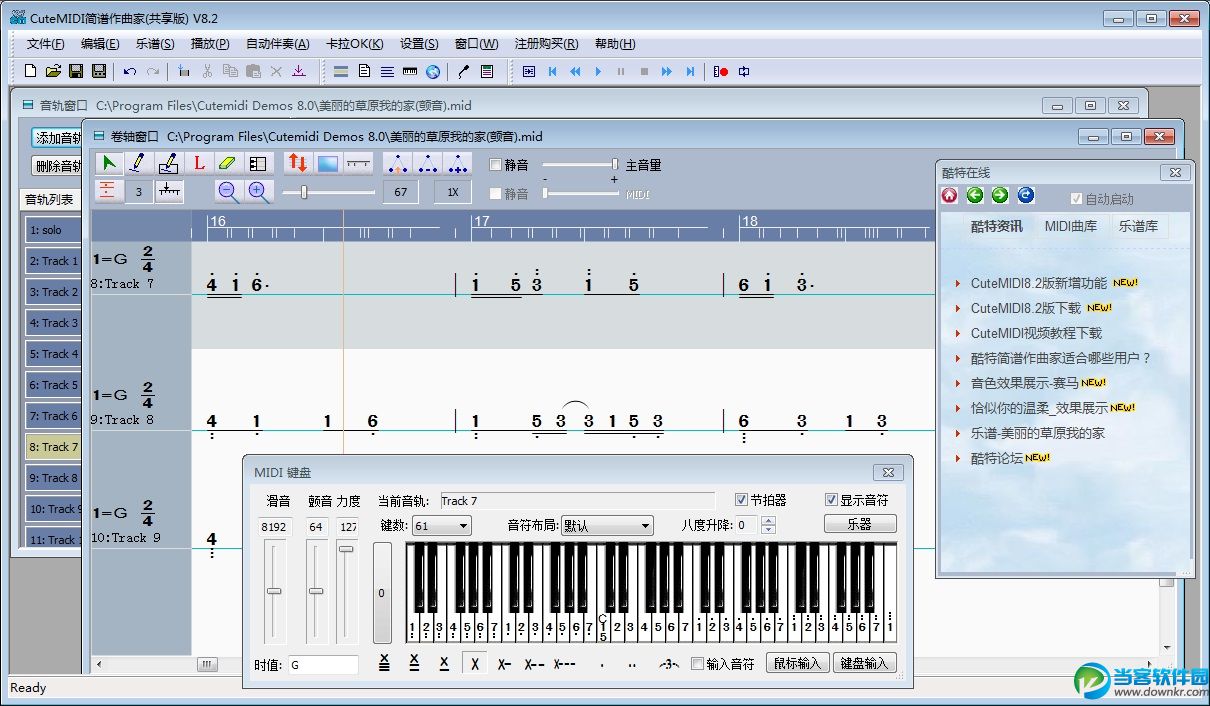Viewport: 1210px width, 706px height.
Task: Click the zoom in magnifier icon
Action: click(x=258, y=192)
